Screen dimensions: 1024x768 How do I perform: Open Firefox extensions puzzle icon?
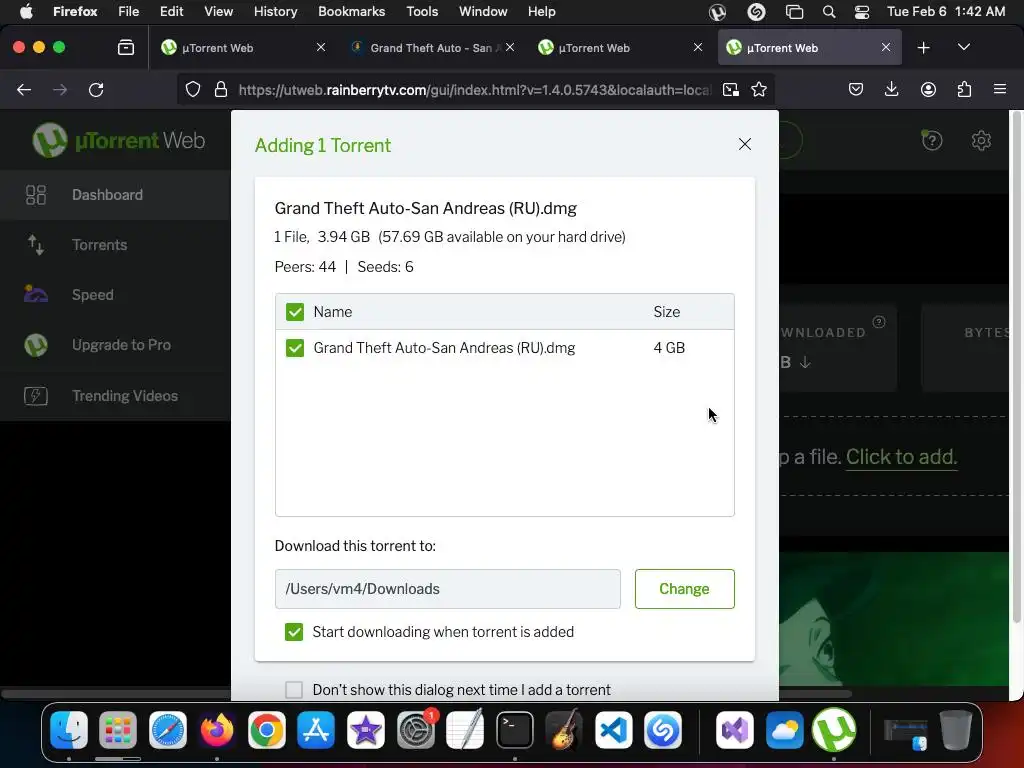(x=964, y=89)
